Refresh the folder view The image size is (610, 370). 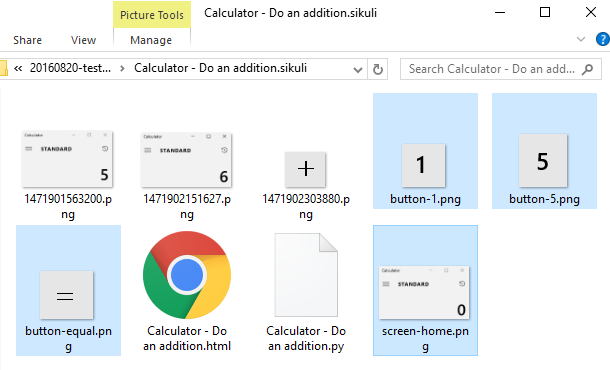click(377, 70)
